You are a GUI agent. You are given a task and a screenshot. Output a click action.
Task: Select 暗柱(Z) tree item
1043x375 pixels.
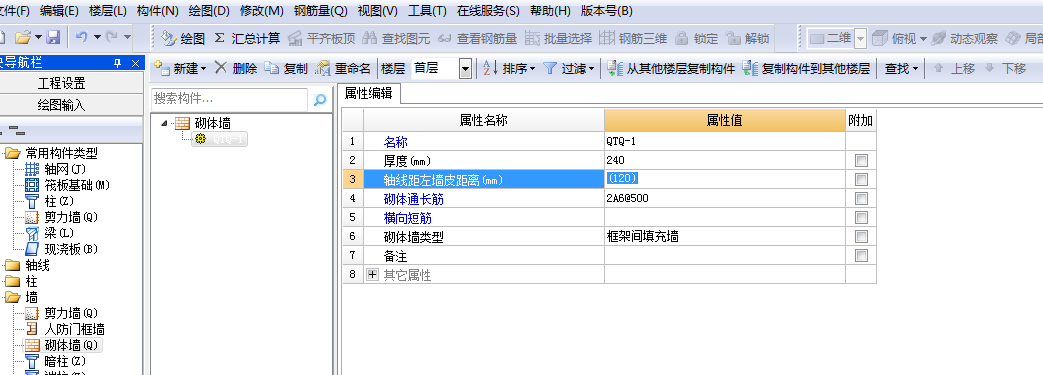[x=56, y=361]
